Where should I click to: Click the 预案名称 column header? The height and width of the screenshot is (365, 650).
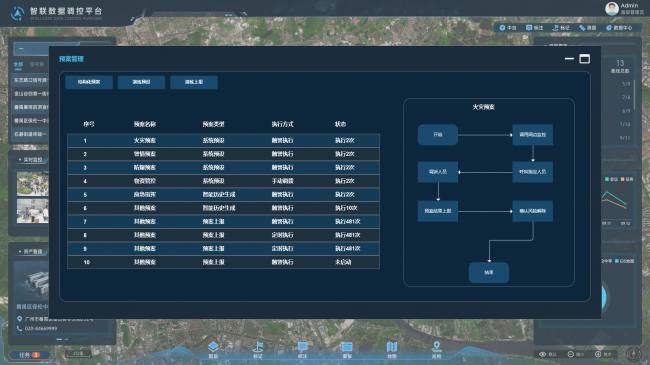[145, 124]
